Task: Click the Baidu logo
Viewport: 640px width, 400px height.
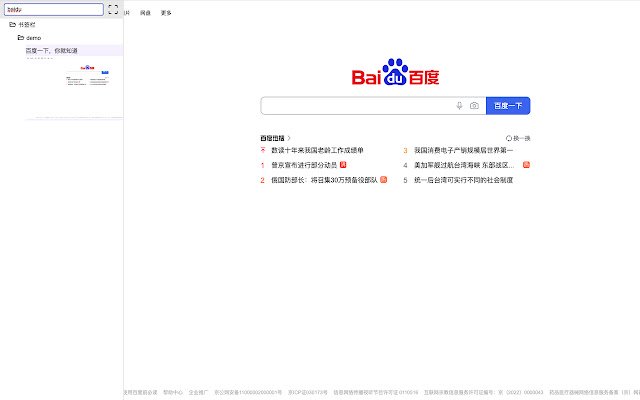Action: [395, 72]
